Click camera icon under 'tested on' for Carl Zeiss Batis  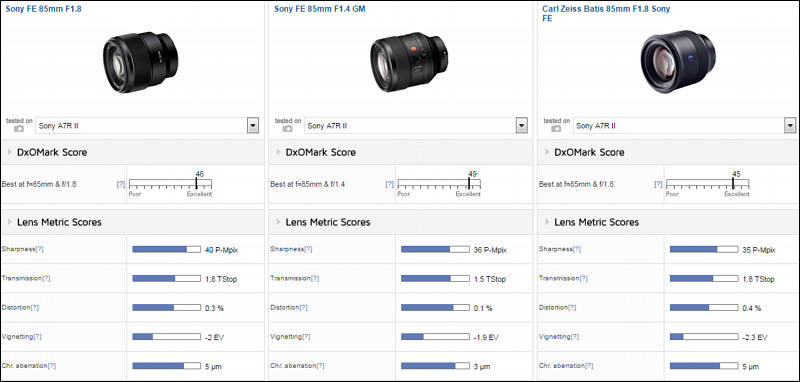pyautogui.click(x=556, y=129)
